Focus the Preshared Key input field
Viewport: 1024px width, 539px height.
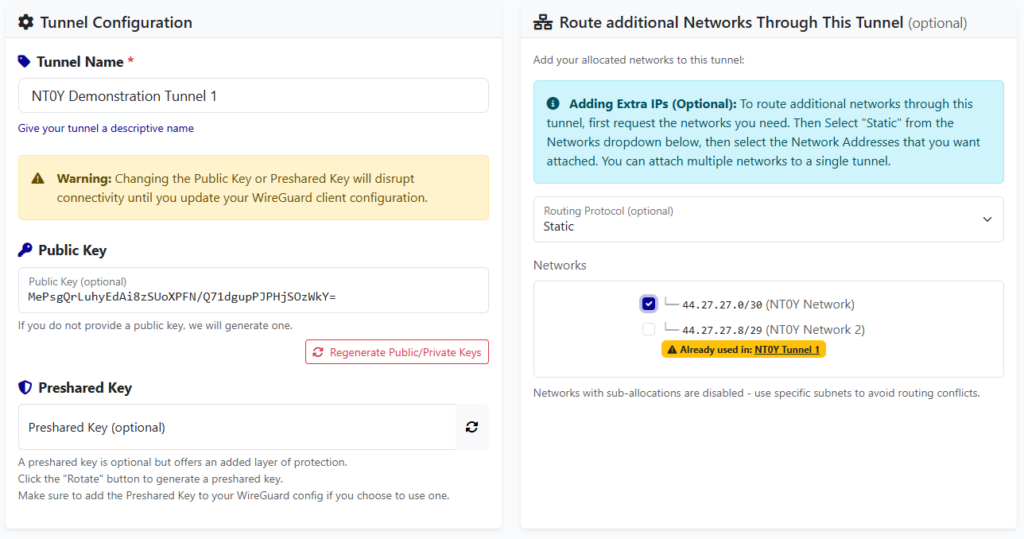pyautogui.click(x=237, y=427)
